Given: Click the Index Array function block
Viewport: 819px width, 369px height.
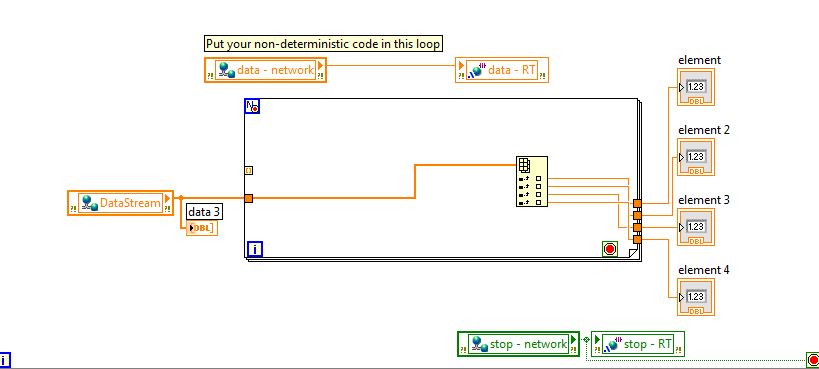Looking at the screenshot, I should (532, 181).
